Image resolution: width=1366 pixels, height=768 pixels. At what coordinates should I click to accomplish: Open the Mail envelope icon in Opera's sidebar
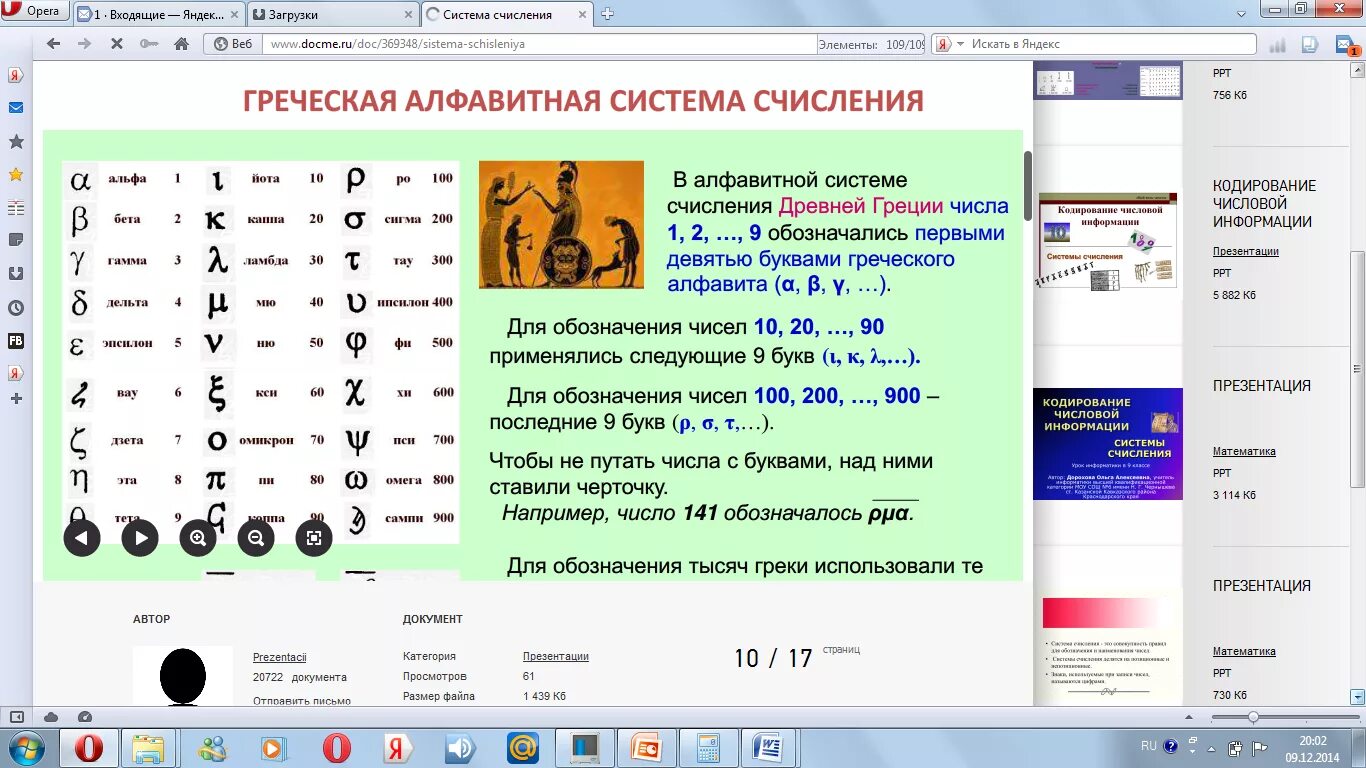15,107
